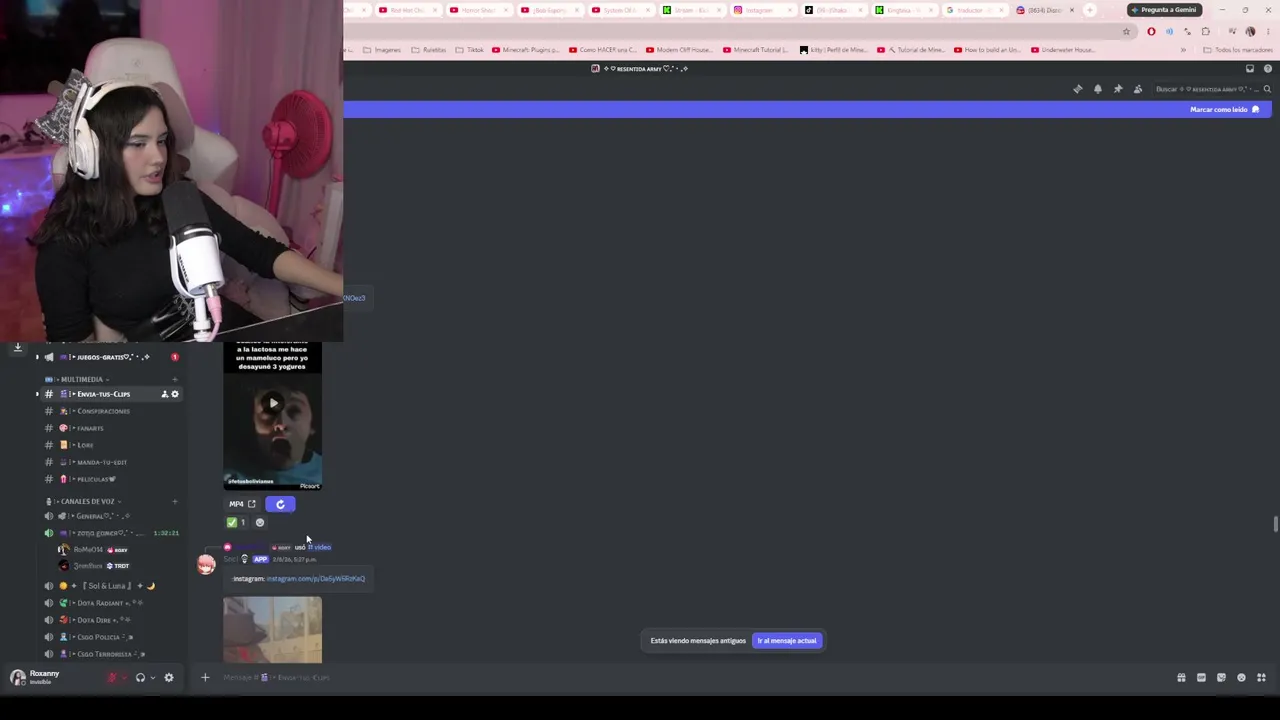Open the Peliculas text channel

95,479
